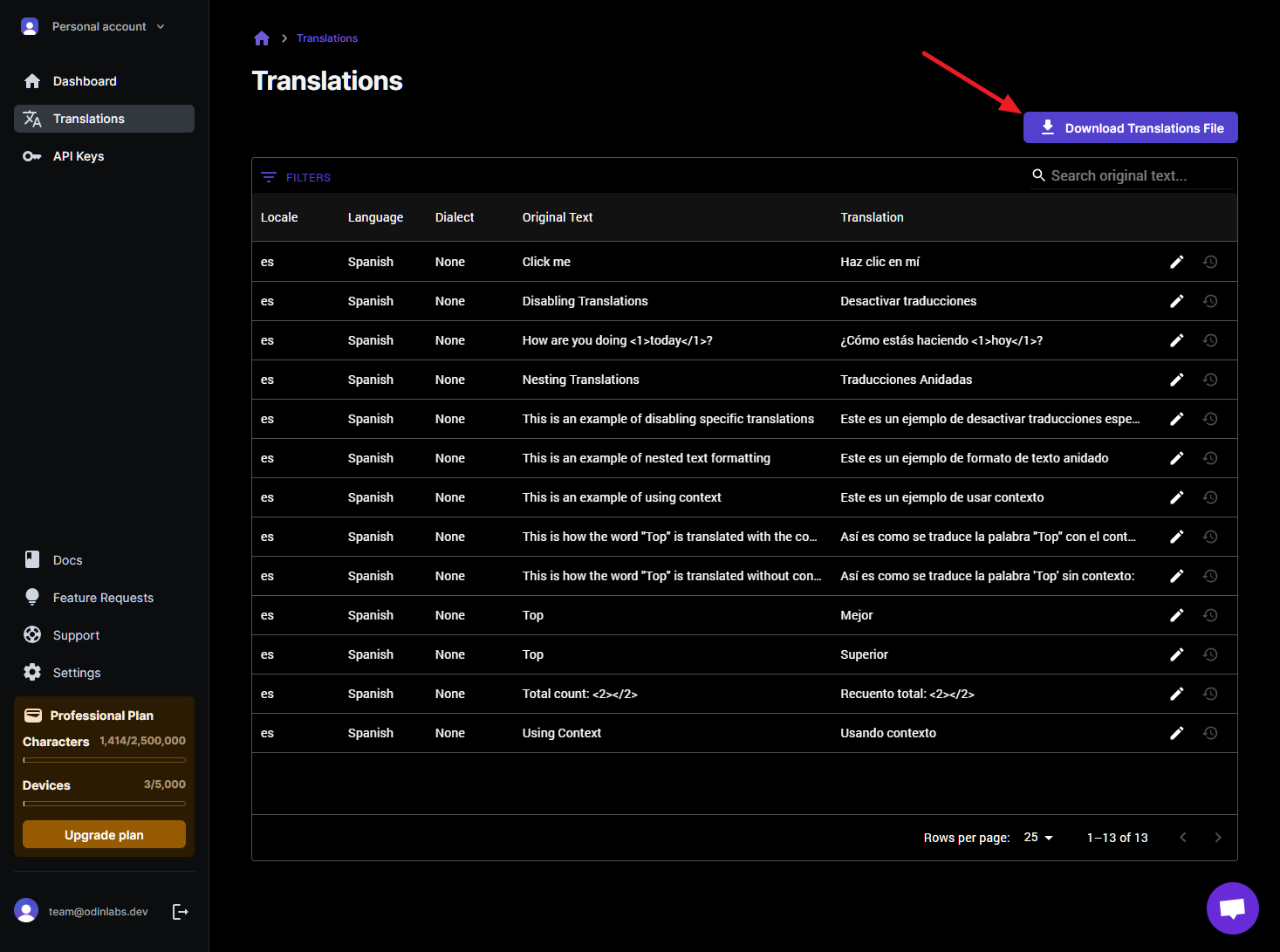Viewport: 1280px width, 952px height.
Task: Open the Translations section in sidebar
Action: click(88, 119)
